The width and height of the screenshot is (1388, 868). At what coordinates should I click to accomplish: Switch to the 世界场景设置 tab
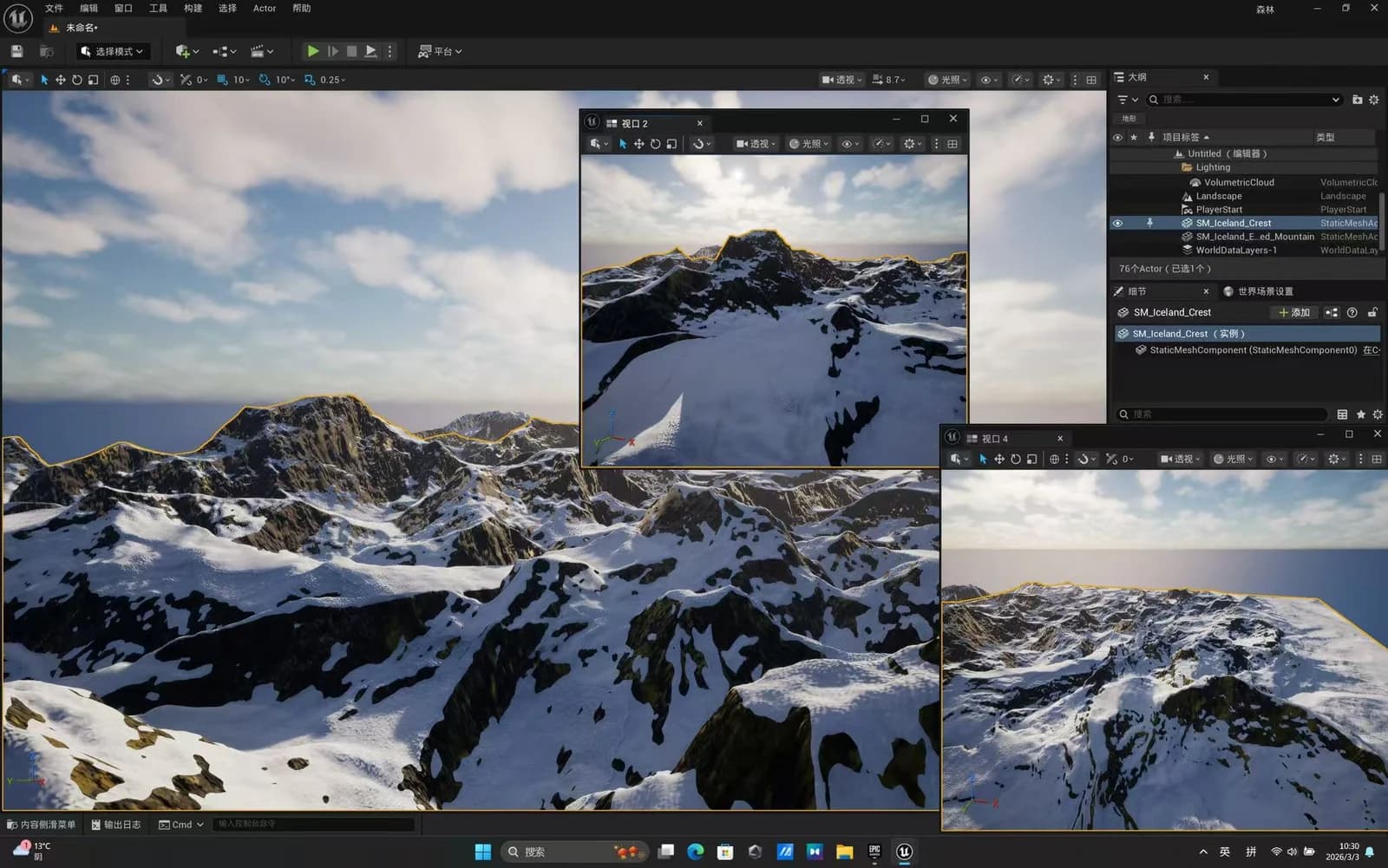click(x=1259, y=291)
